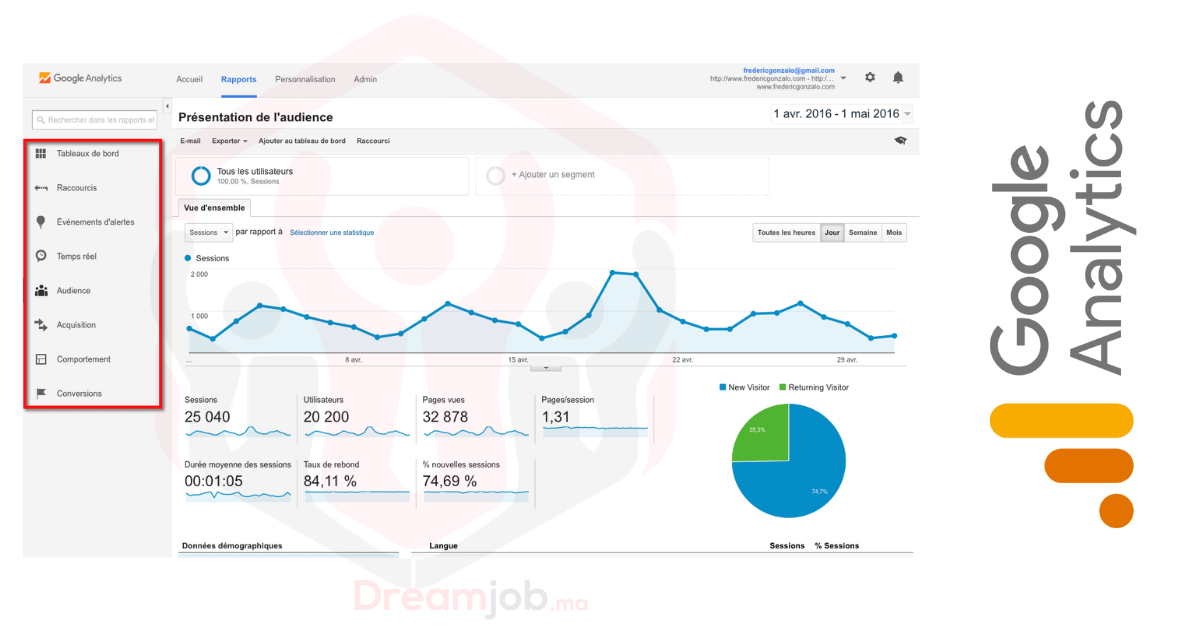
Task: Click the Sessions chart legend dot
Action: (188, 258)
